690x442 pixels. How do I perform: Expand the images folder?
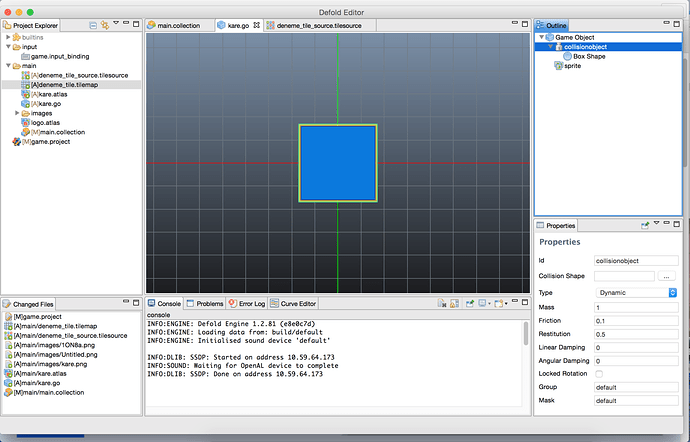(x=18, y=113)
